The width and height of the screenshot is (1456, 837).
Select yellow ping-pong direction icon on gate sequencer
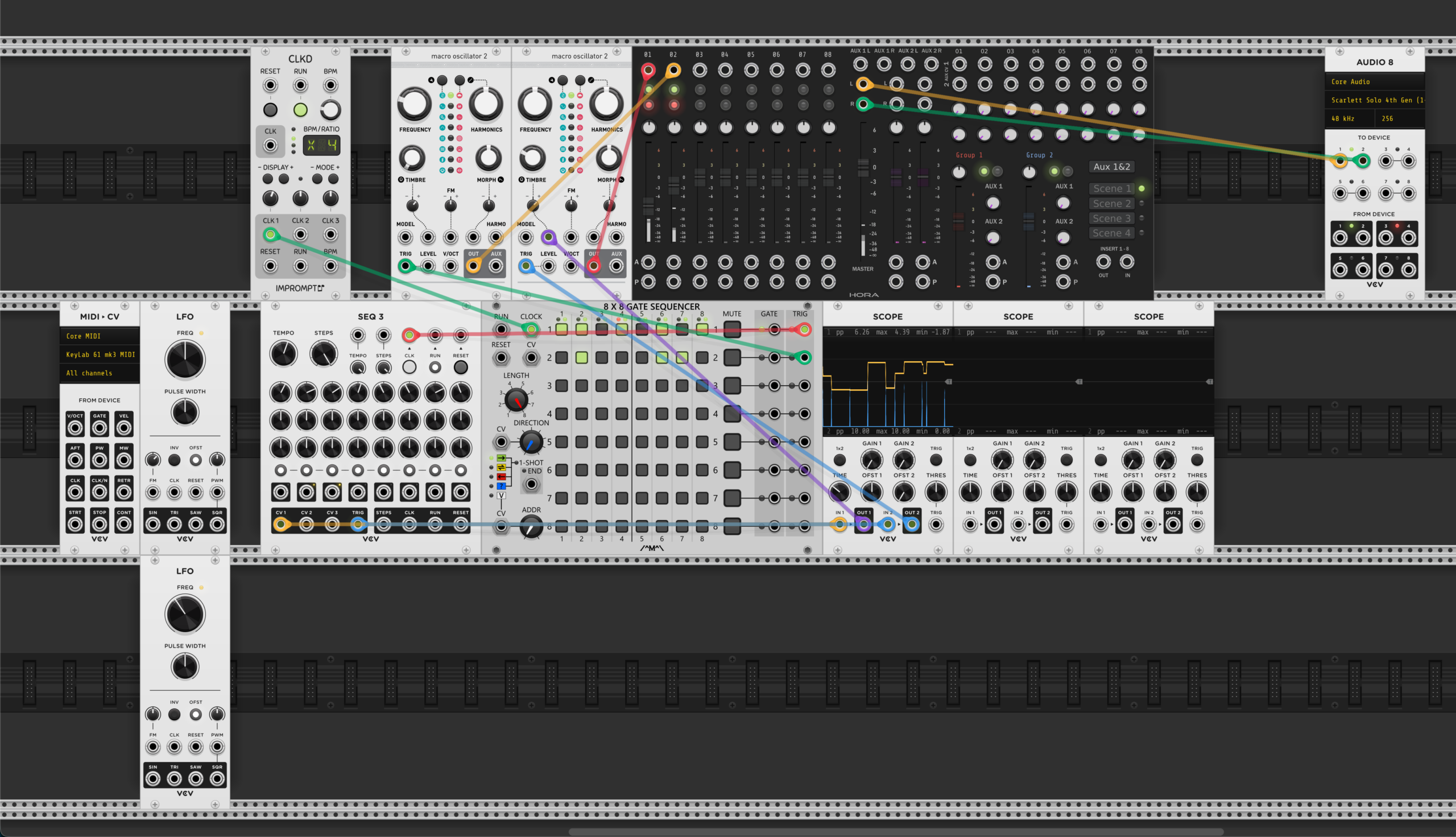tap(501, 467)
